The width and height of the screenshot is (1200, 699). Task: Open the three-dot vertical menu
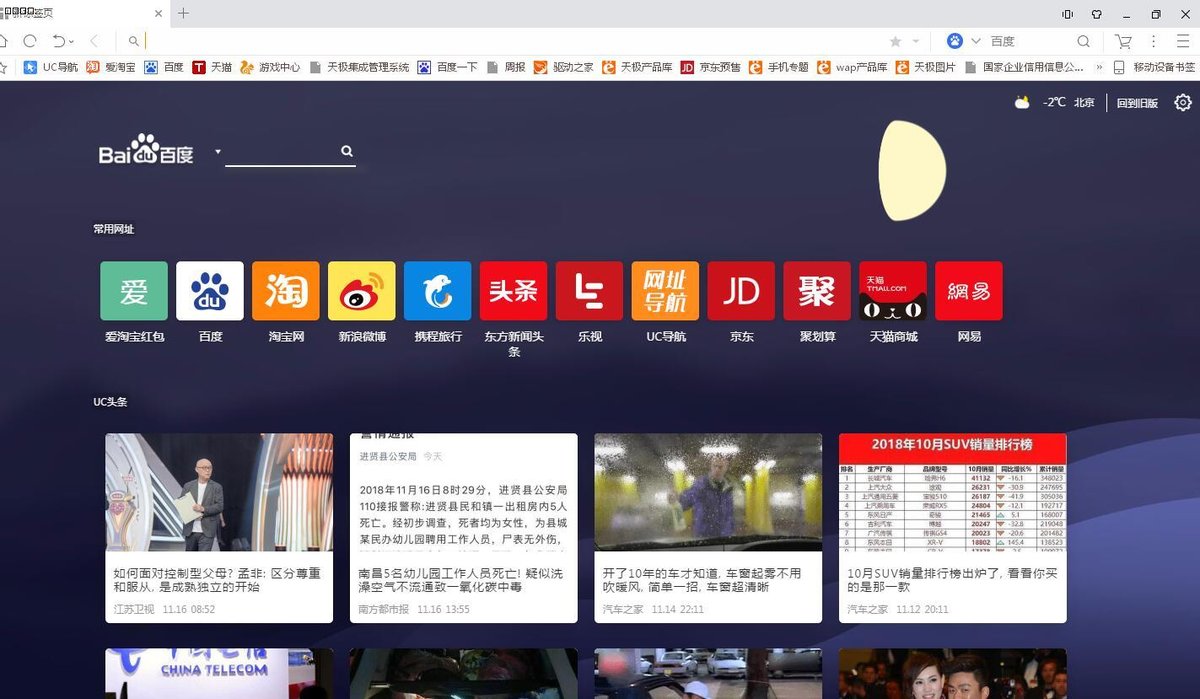[x=1154, y=41]
